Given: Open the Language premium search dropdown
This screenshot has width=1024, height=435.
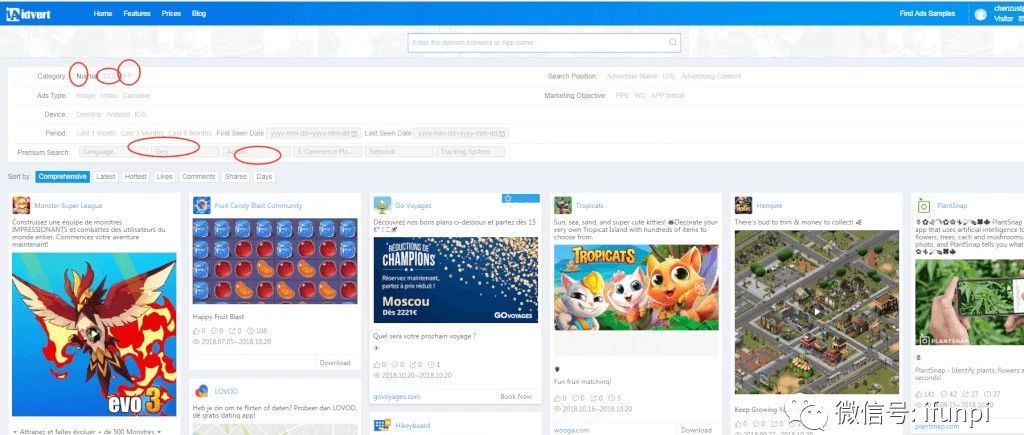Looking at the screenshot, I should pos(113,152).
